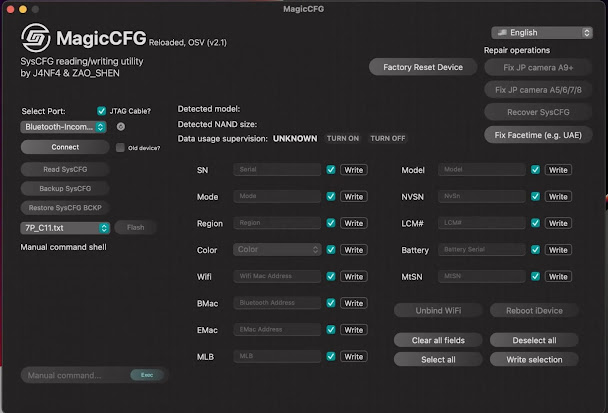Click Fix Facetime (e.g. UAE) button

point(538,135)
